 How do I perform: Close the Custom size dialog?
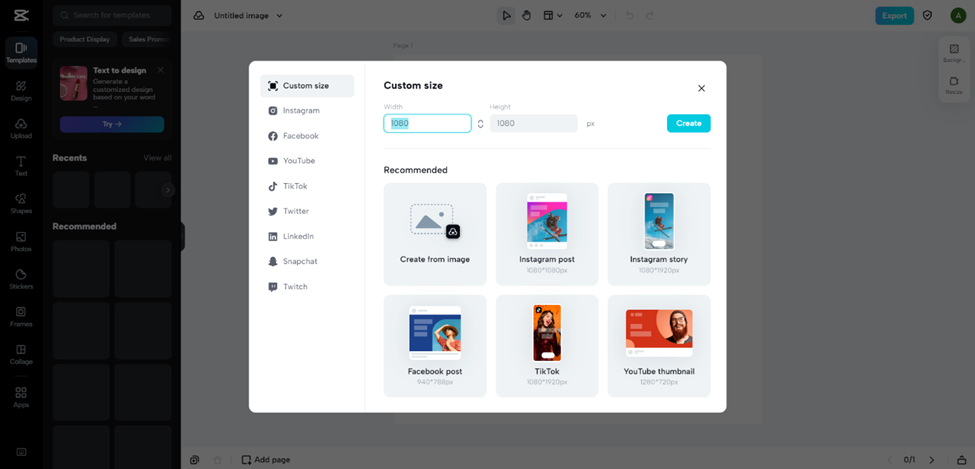[x=701, y=88]
